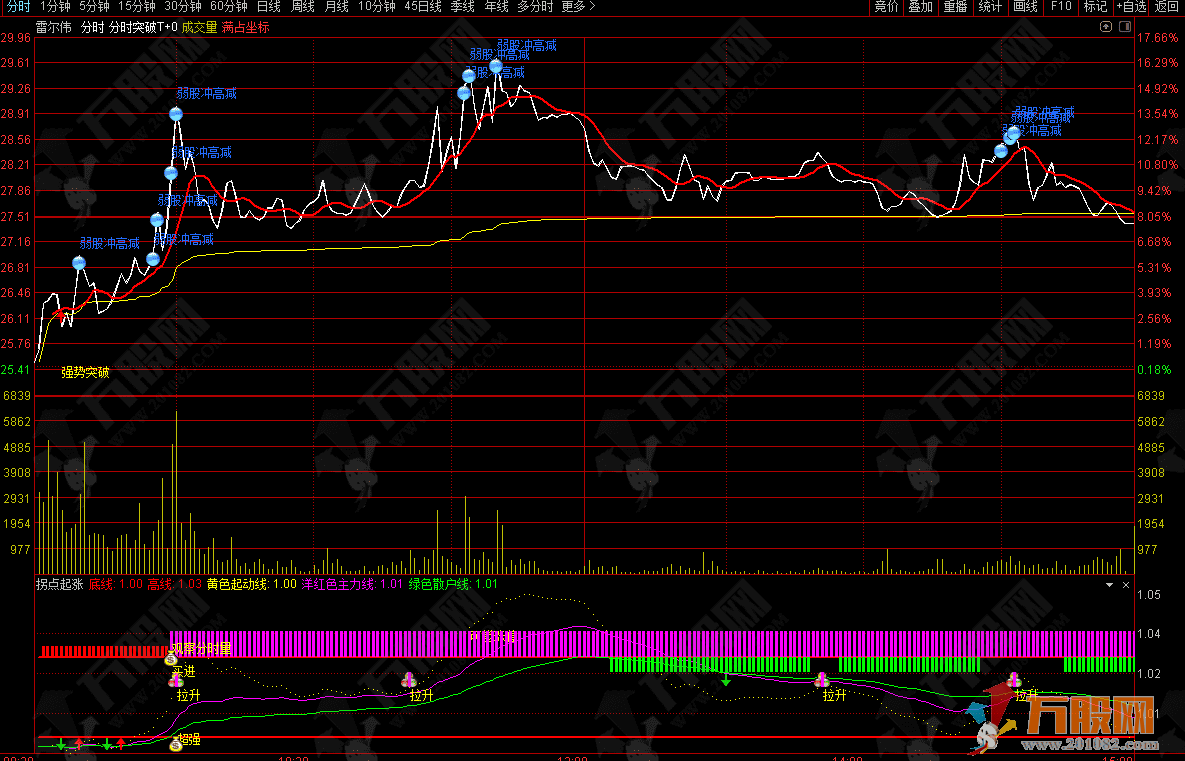Add stock via +自选 button

click(1131, 7)
